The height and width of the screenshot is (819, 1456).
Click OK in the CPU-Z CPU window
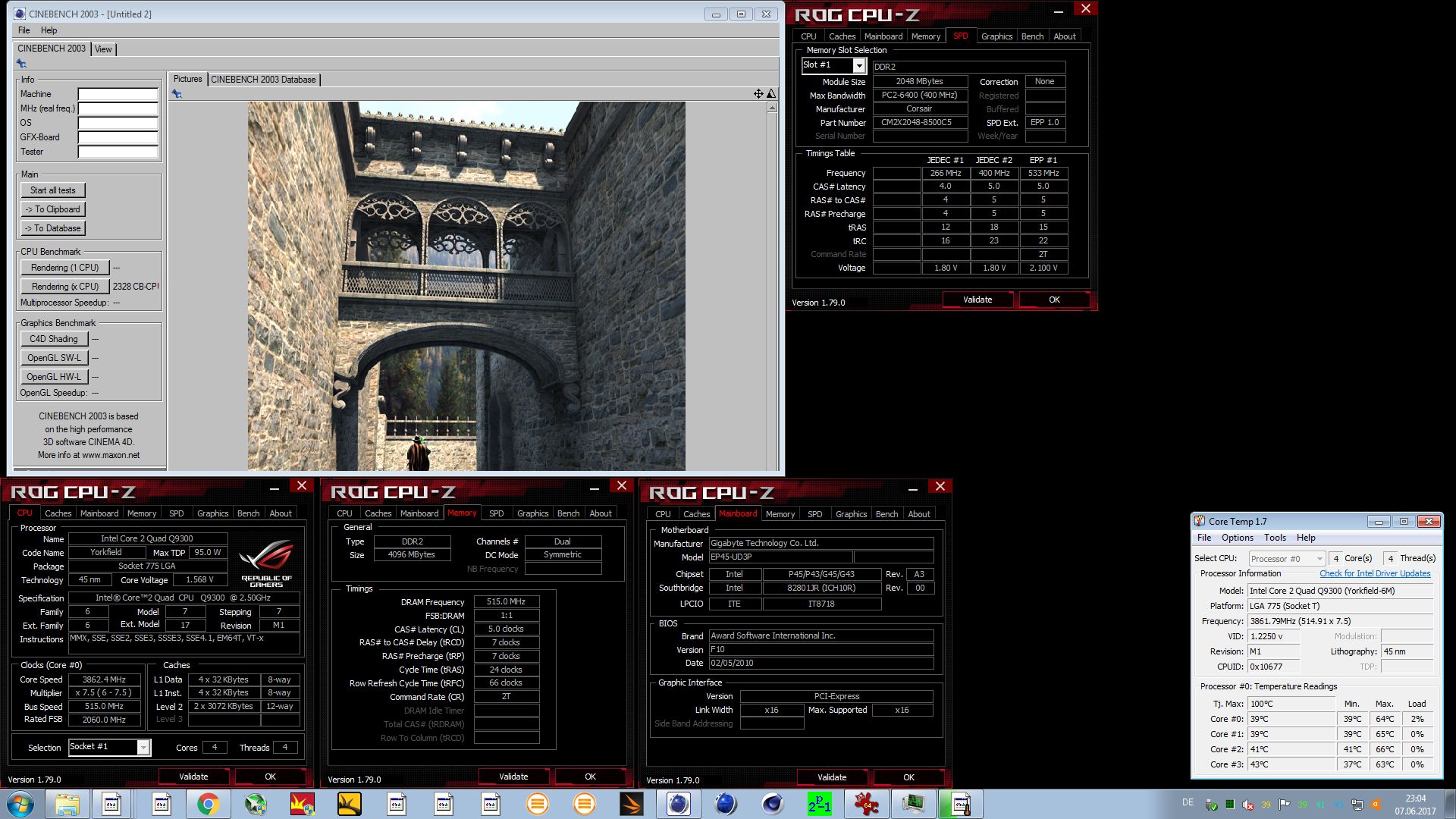pos(270,777)
